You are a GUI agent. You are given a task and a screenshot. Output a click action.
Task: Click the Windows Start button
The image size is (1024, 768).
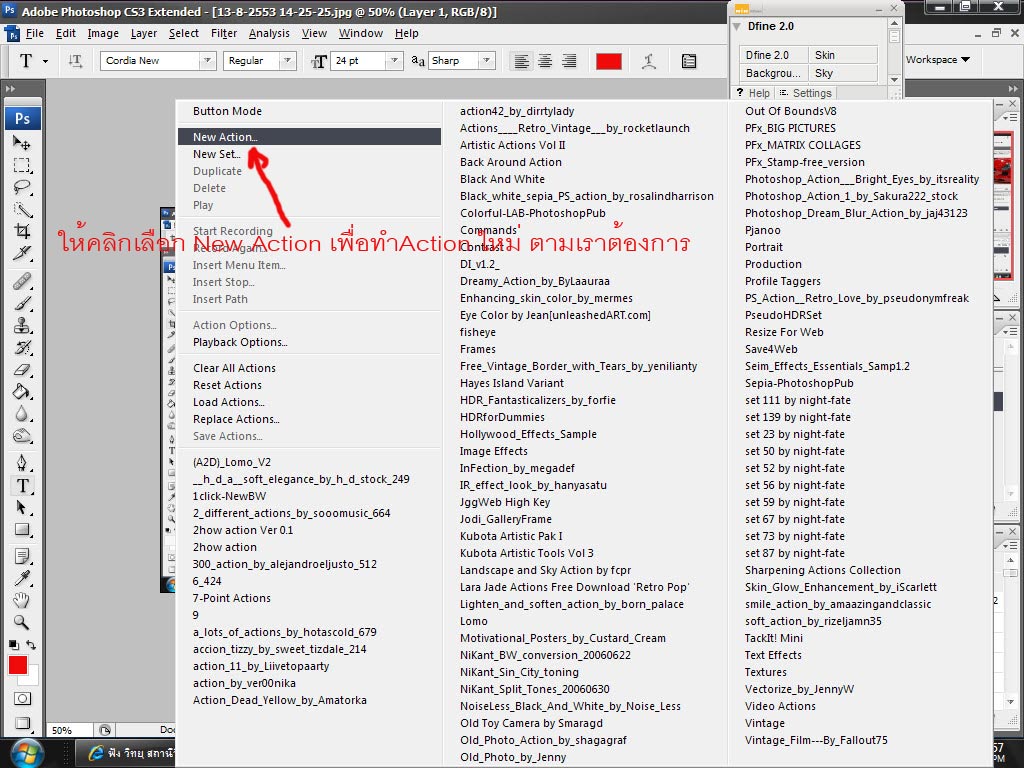[x=26, y=753]
